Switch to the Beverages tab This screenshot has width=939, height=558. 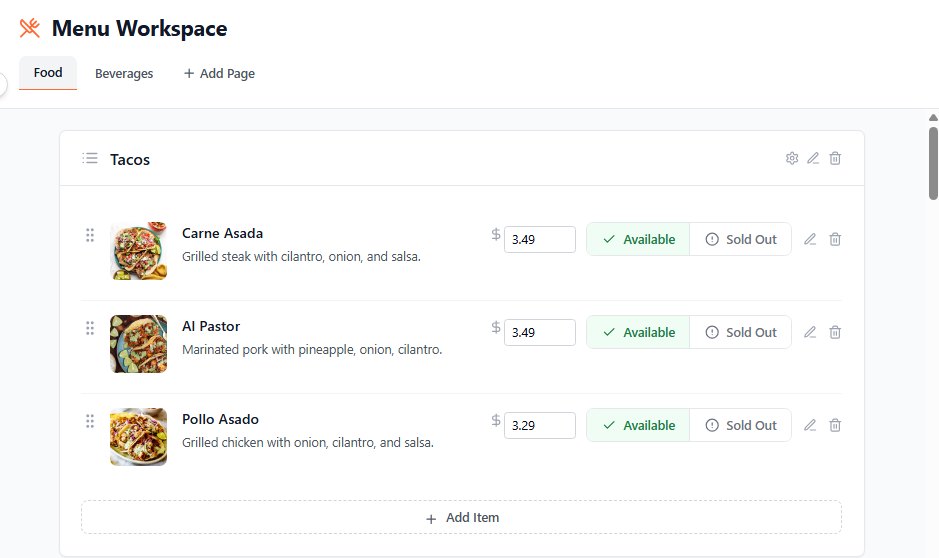point(124,74)
